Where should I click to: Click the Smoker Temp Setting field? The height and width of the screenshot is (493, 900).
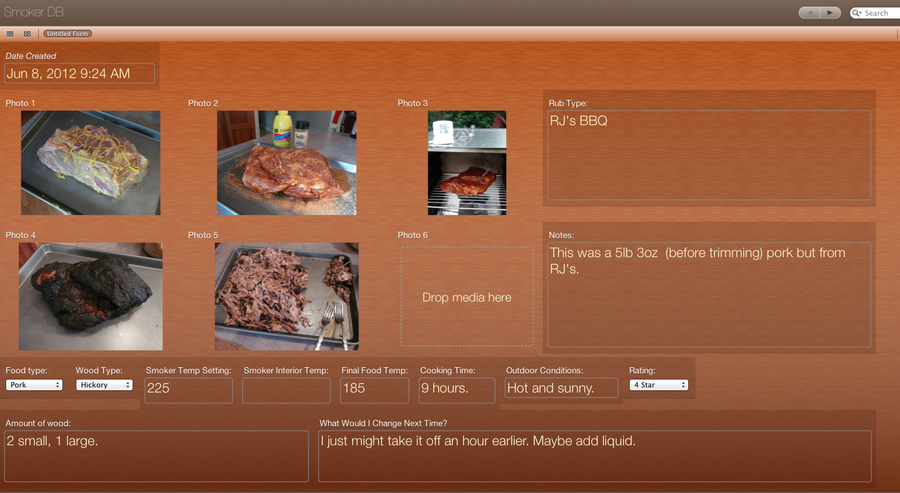point(188,389)
